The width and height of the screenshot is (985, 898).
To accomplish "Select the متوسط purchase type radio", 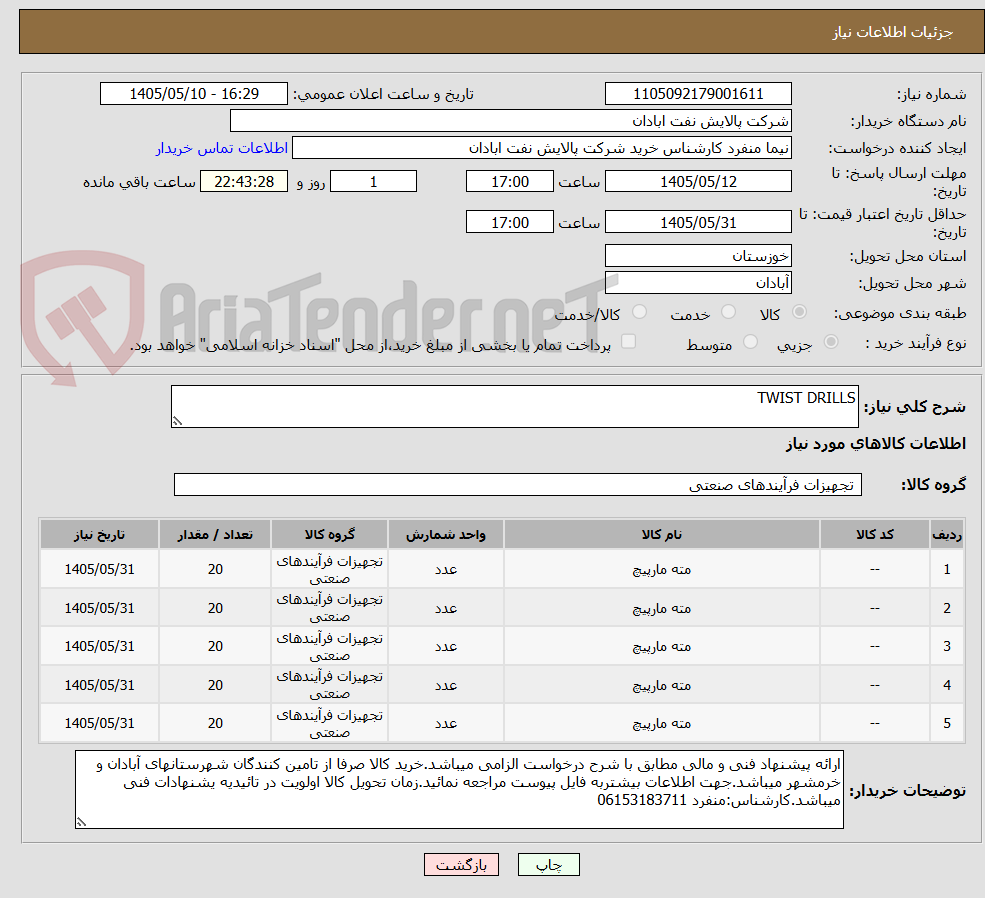I will pos(750,342).
